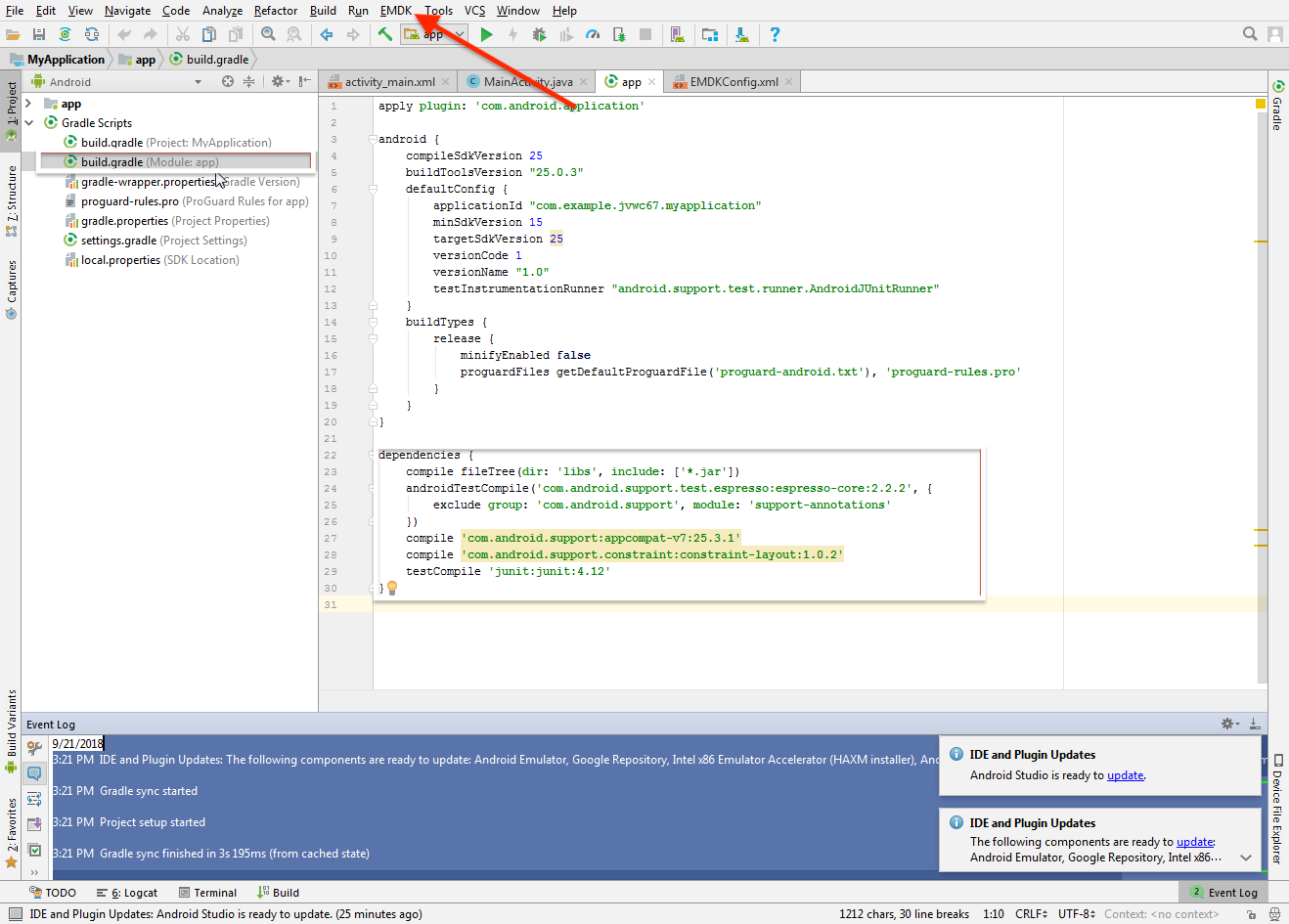Collapse the Gradle Scripts node

click(x=29, y=123)
